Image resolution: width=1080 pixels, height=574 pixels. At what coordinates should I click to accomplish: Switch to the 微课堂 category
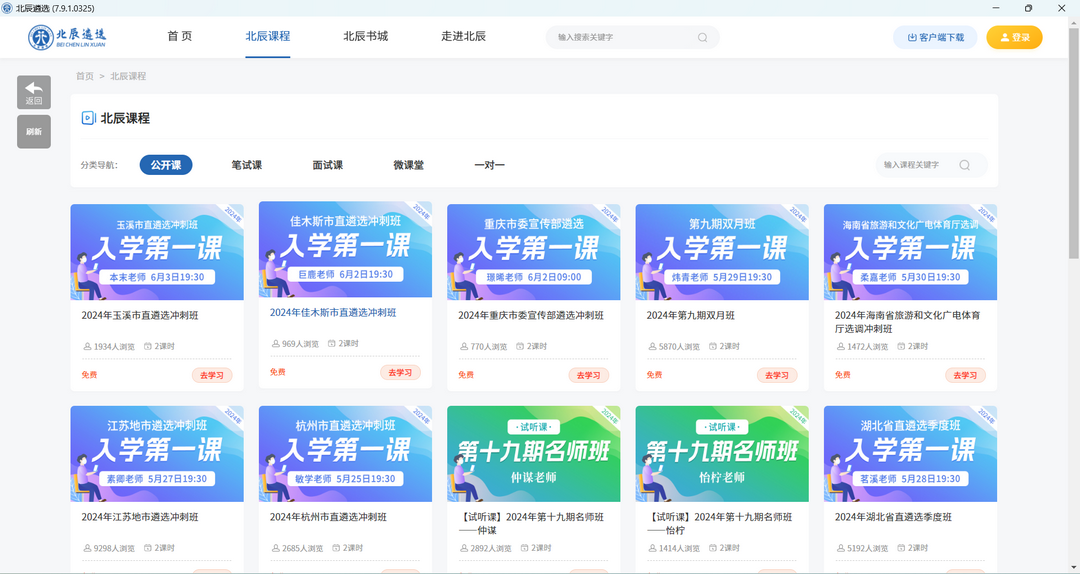[x=408, y=165]
